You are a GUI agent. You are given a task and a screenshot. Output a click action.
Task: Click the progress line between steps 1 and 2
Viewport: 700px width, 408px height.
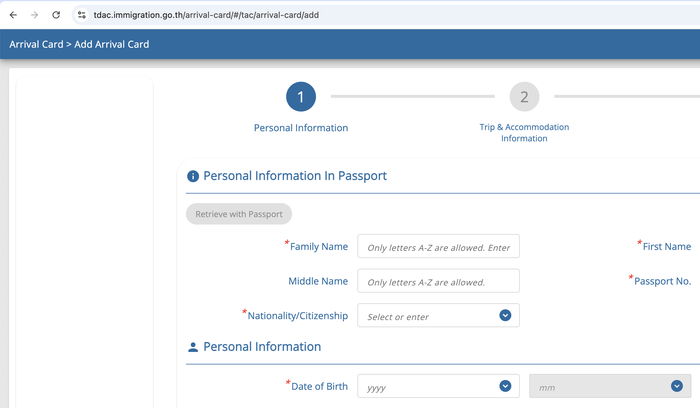pos(412,97)
